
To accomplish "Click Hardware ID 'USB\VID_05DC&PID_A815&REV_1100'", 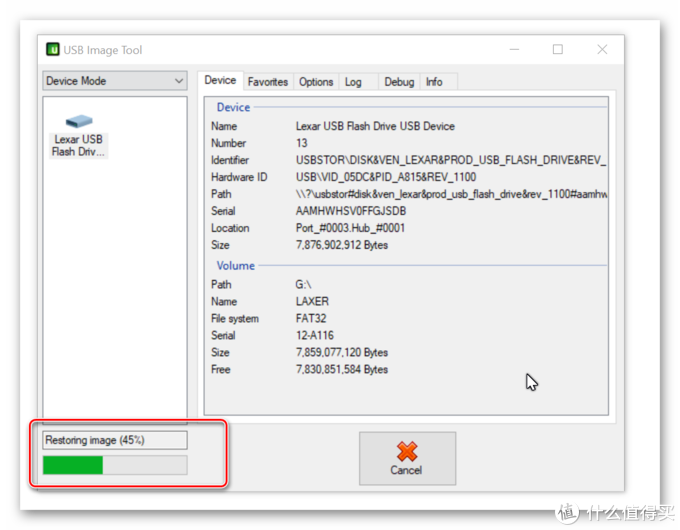I will coord(386,177).
